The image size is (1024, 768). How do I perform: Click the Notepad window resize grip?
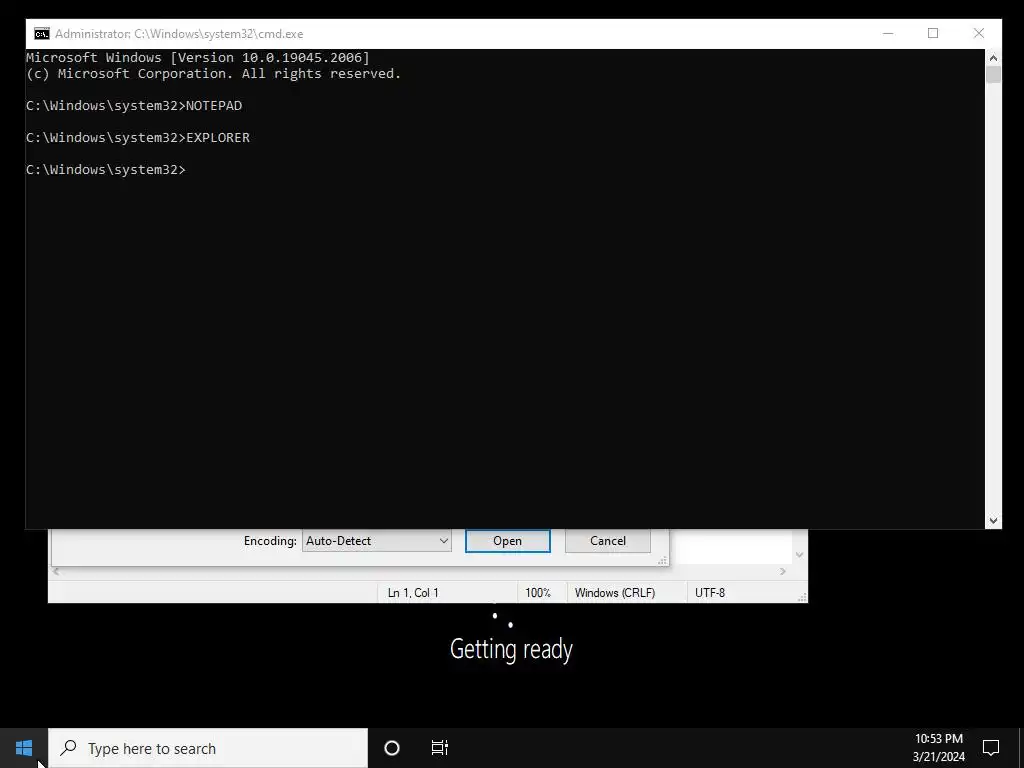(x=803, y=597)
